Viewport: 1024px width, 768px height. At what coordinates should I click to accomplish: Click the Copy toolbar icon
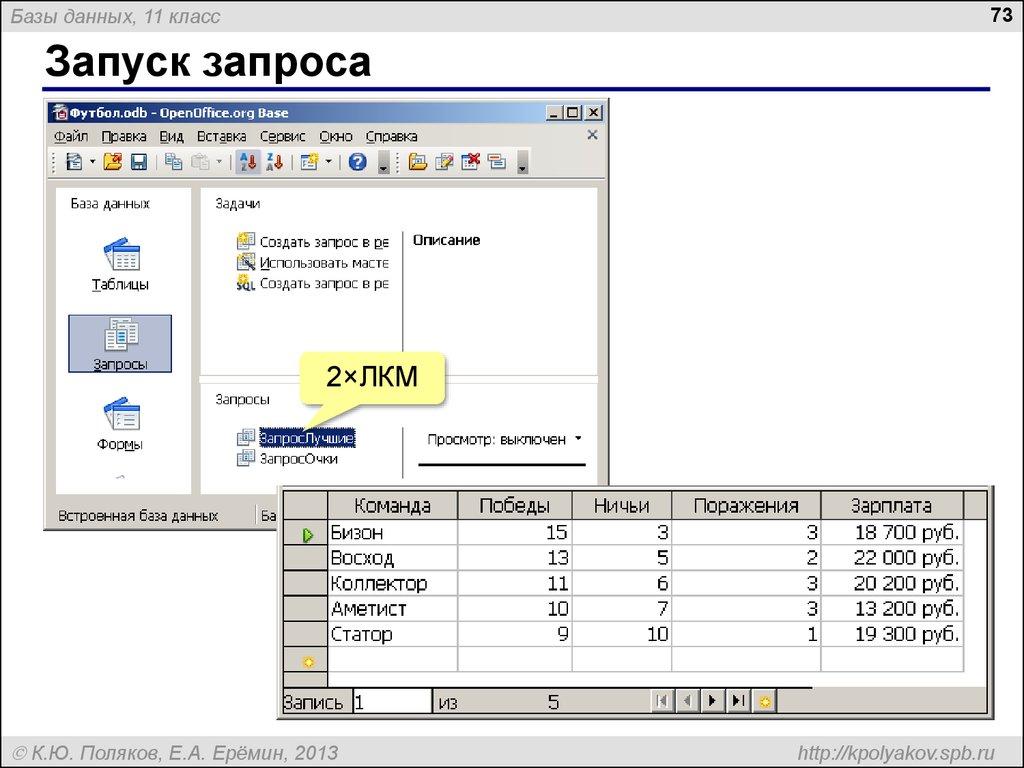pyautogui.click(x=174, y=162)
